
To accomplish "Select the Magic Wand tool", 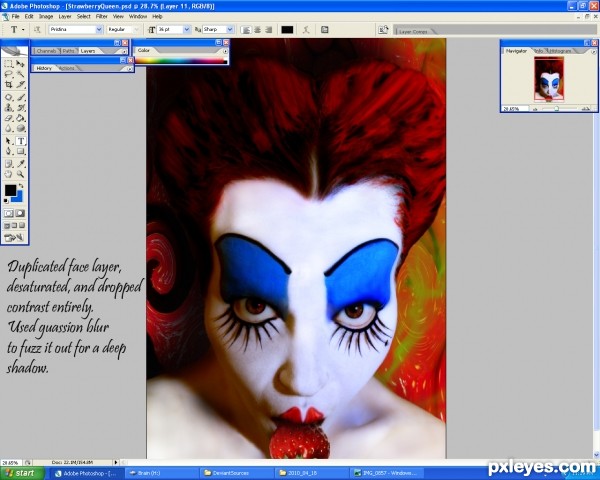I will (x=21, y=74).
